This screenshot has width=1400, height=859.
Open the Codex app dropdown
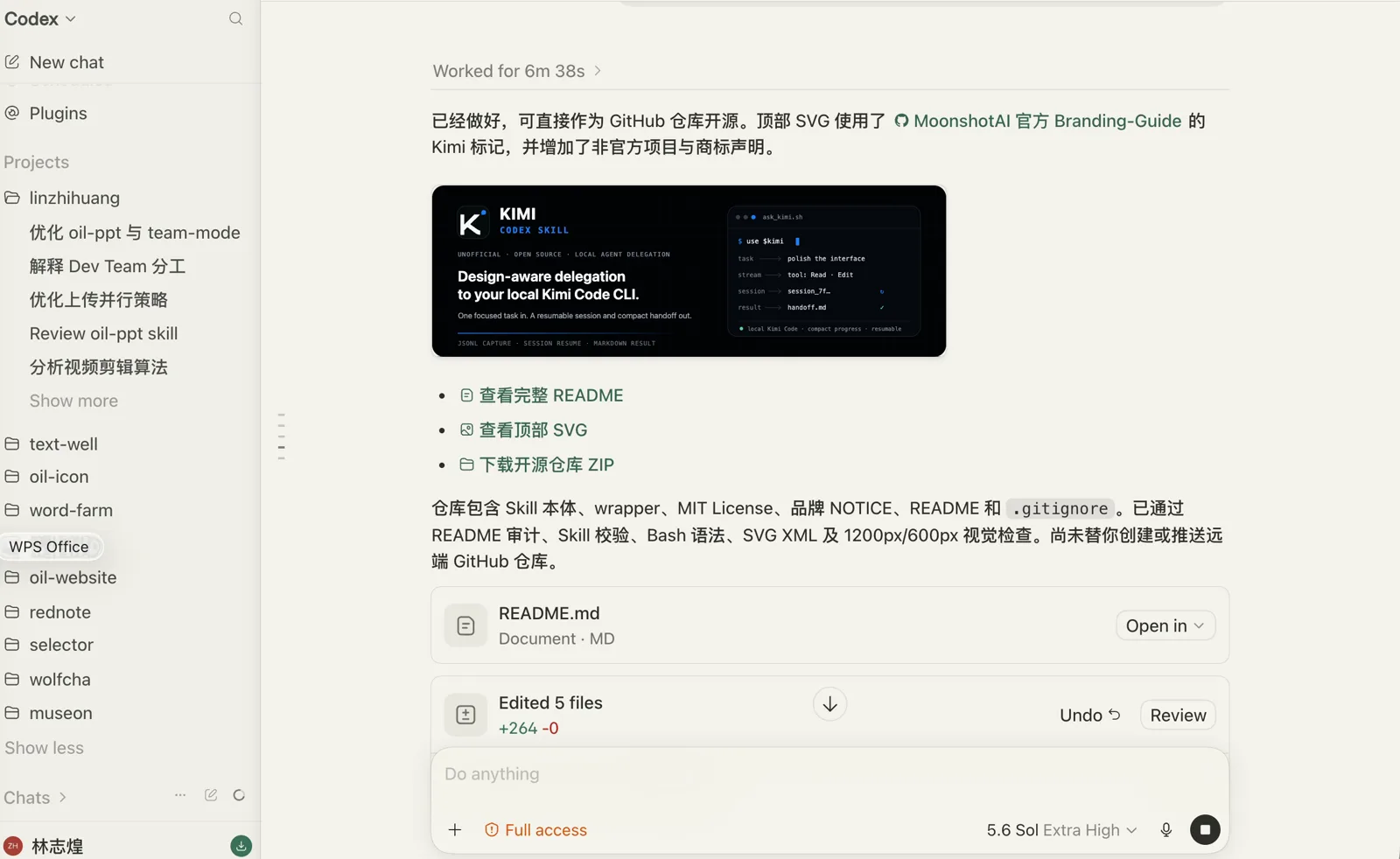click(40, 18)
